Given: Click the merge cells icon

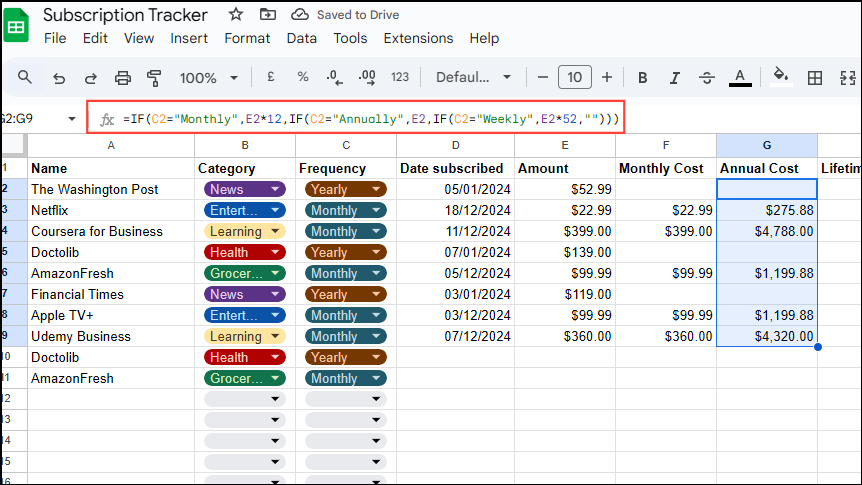Looking at the screenshot, I should [x=847, y=78].
